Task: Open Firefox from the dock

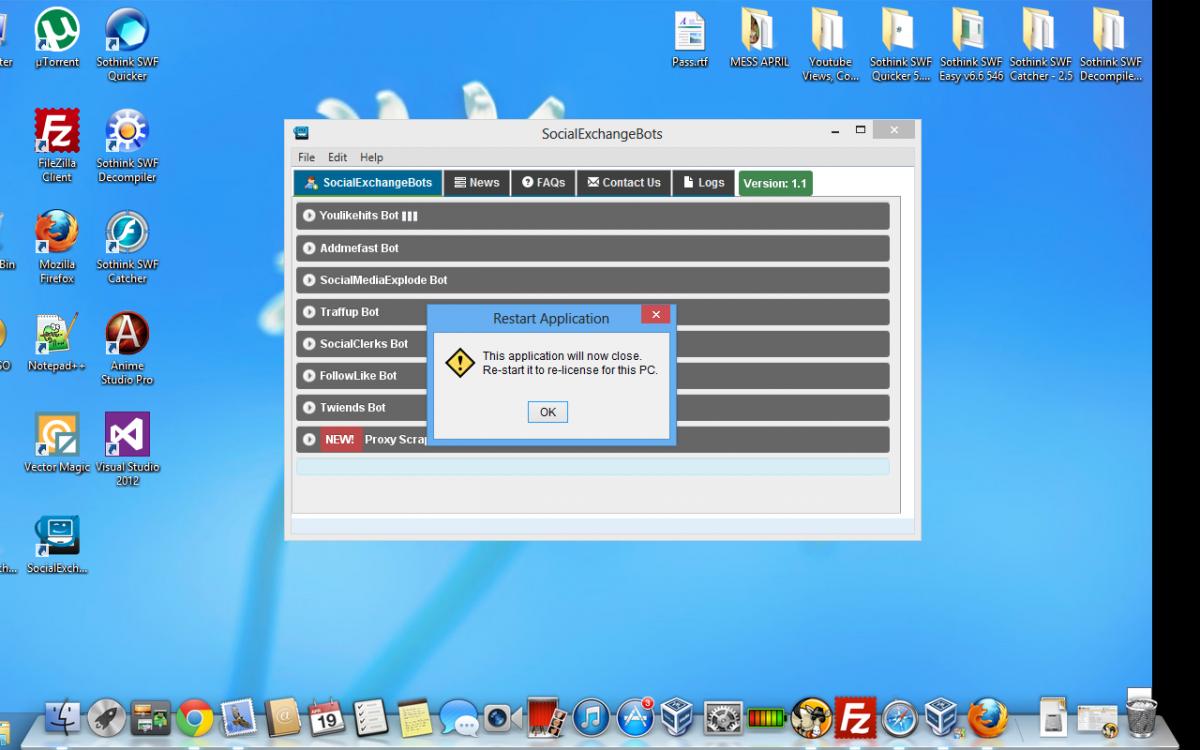Action: click(987, 718)
